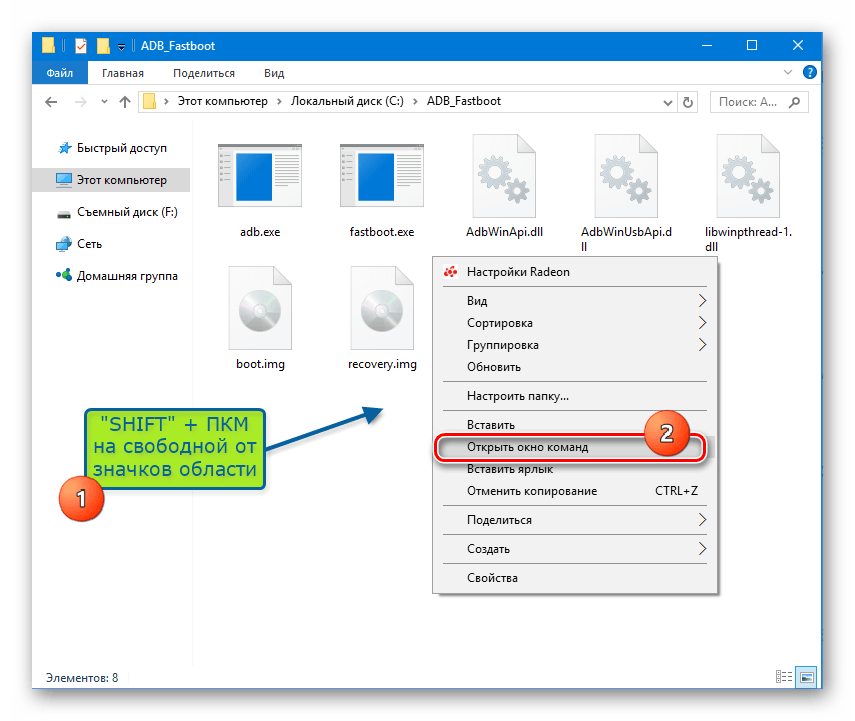The width and height of the screenshot is (855, 721).
Task: Click the folder icon in title bar
Action: [x=49, y=46]
